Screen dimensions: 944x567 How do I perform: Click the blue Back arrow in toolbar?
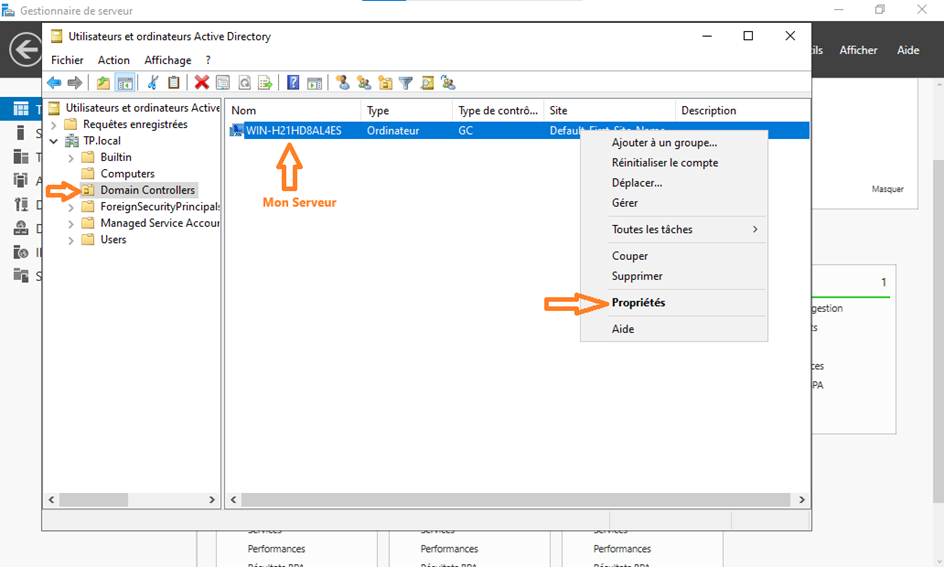click(x=54, y=82)
